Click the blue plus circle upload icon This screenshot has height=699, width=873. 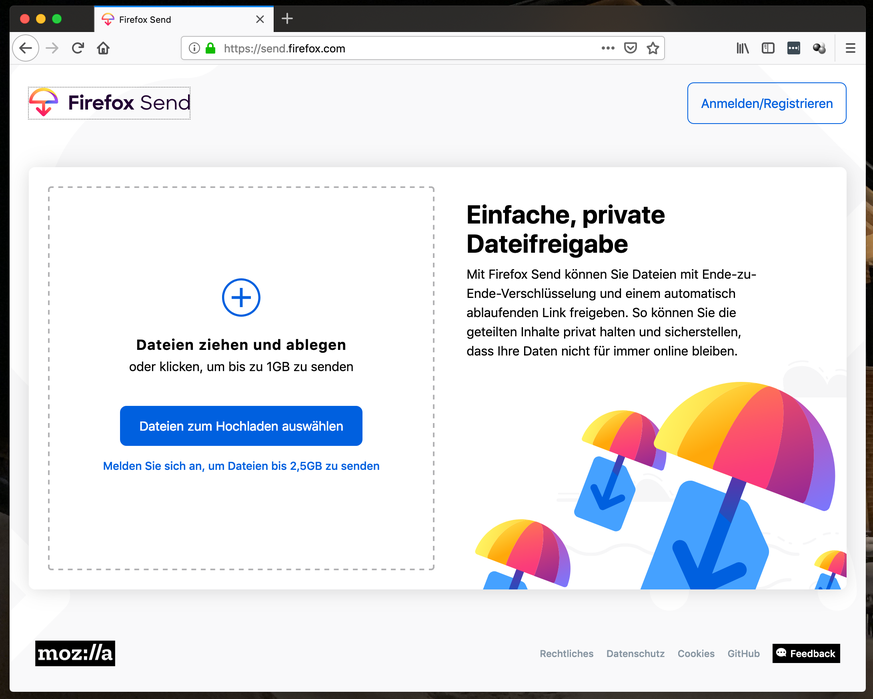pos(241,297)
